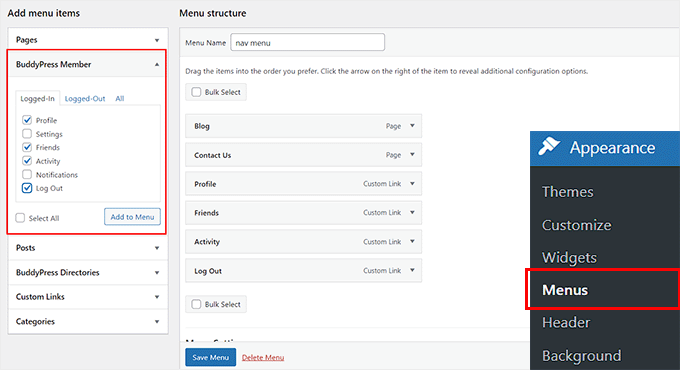Select the Log Out menu structure item
The width and height of the screenshot is (680, 370).
click(x=303, y=271)
